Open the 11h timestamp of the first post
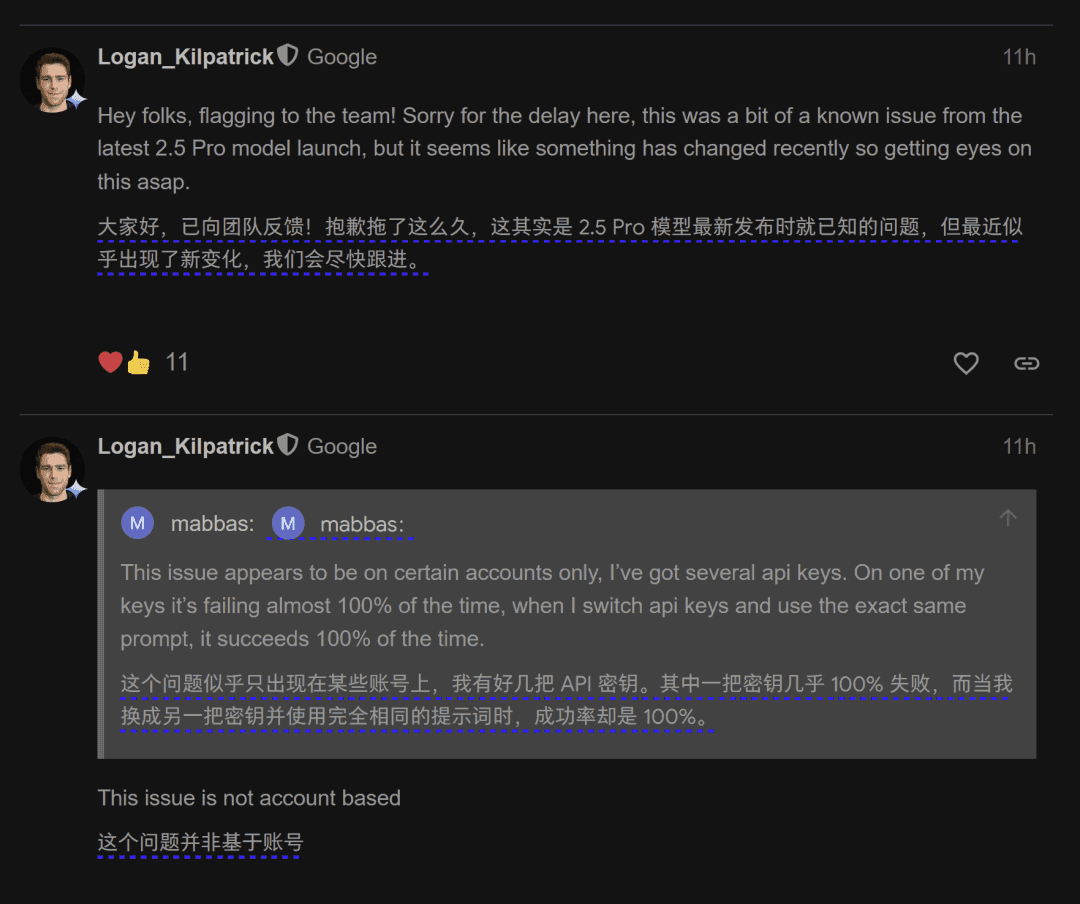Image resolution: width=1080 pixels, height=904 pixels. point(1019,57)
